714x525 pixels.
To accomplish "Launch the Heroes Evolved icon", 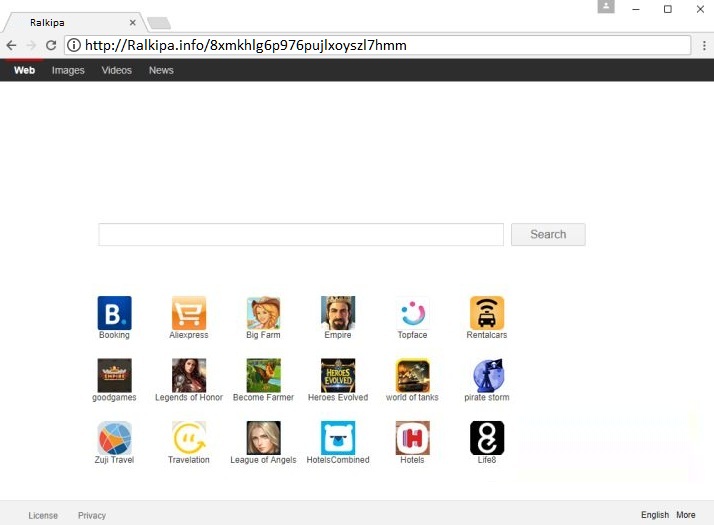I will (338, 376).
